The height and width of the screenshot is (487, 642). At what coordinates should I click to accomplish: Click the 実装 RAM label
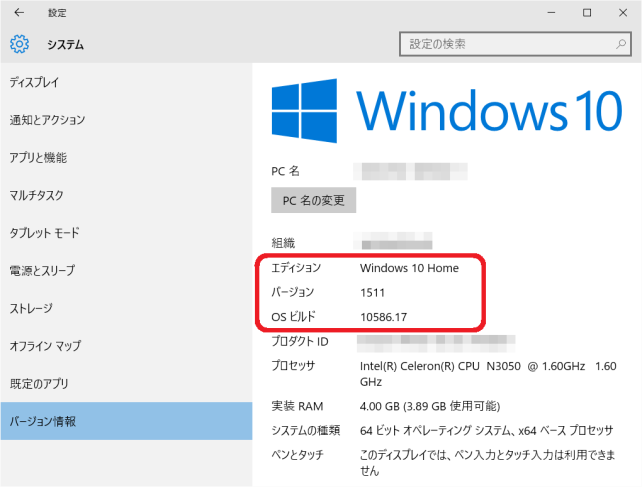coord(297,406)
